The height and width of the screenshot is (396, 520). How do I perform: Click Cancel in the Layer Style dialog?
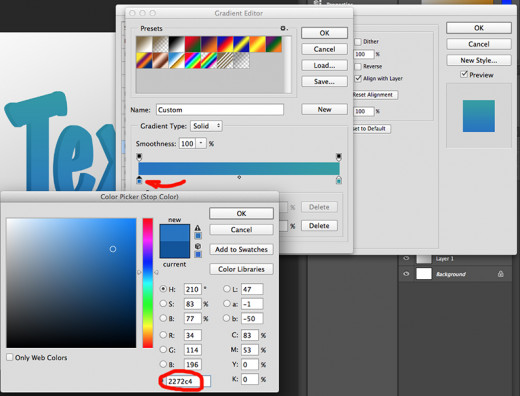tap(479, 44)
